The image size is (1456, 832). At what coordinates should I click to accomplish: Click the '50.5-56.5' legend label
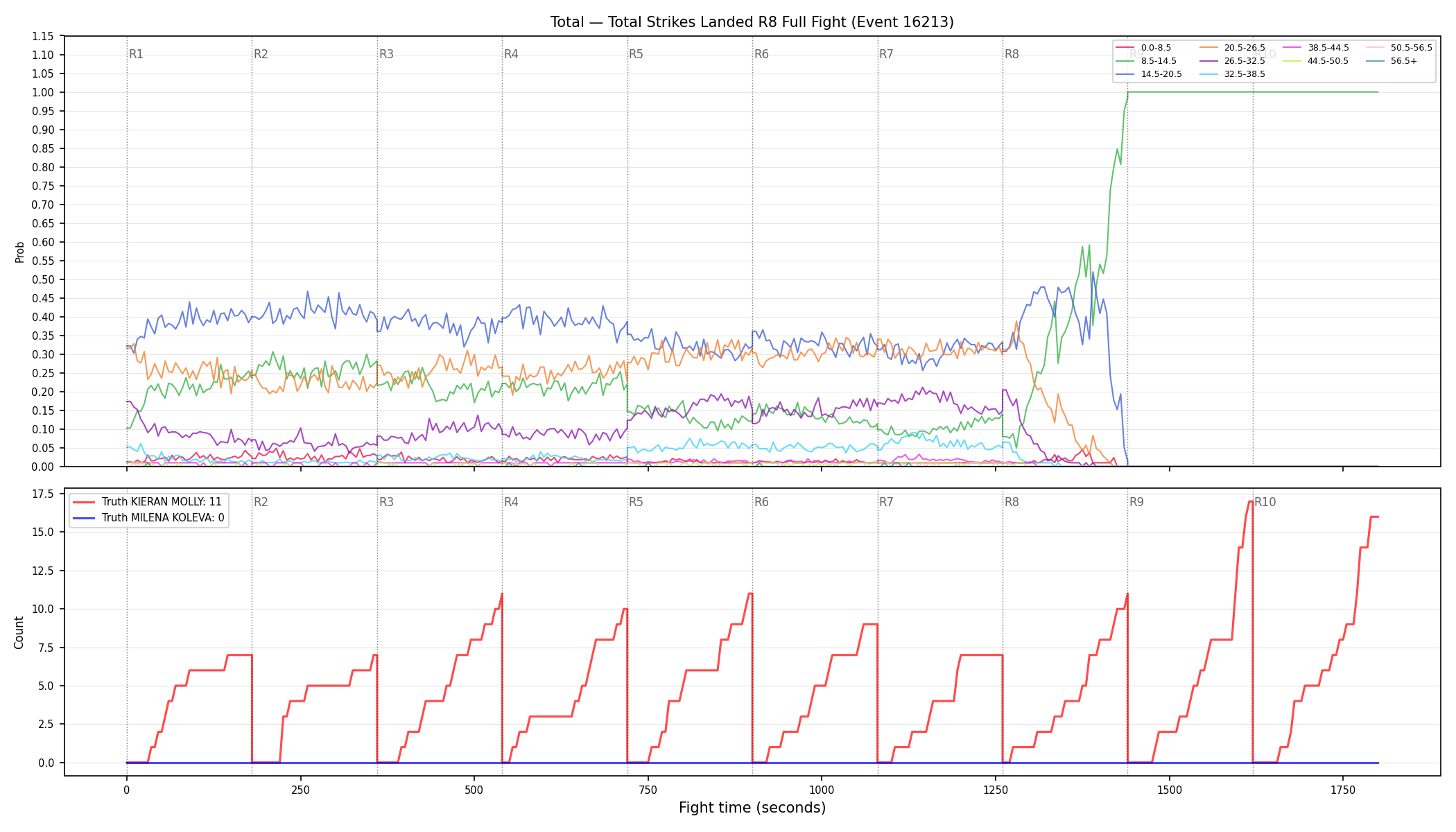pyautogui.click(x=1412, y=48)
